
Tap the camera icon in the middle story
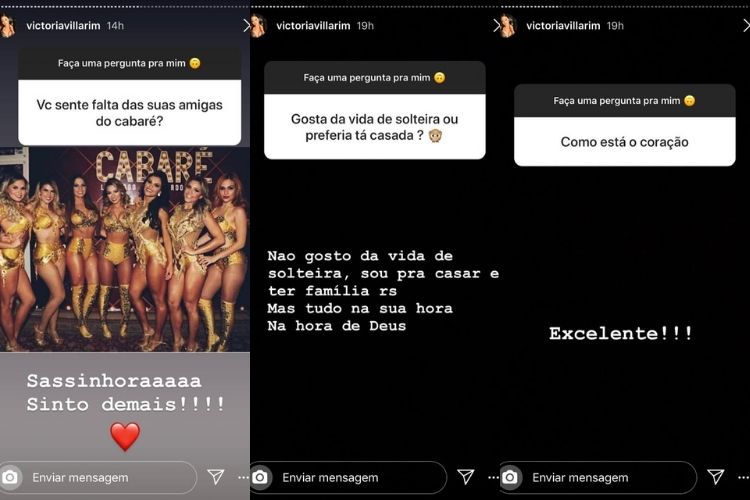pyautogui.click(x=260, y=477)
